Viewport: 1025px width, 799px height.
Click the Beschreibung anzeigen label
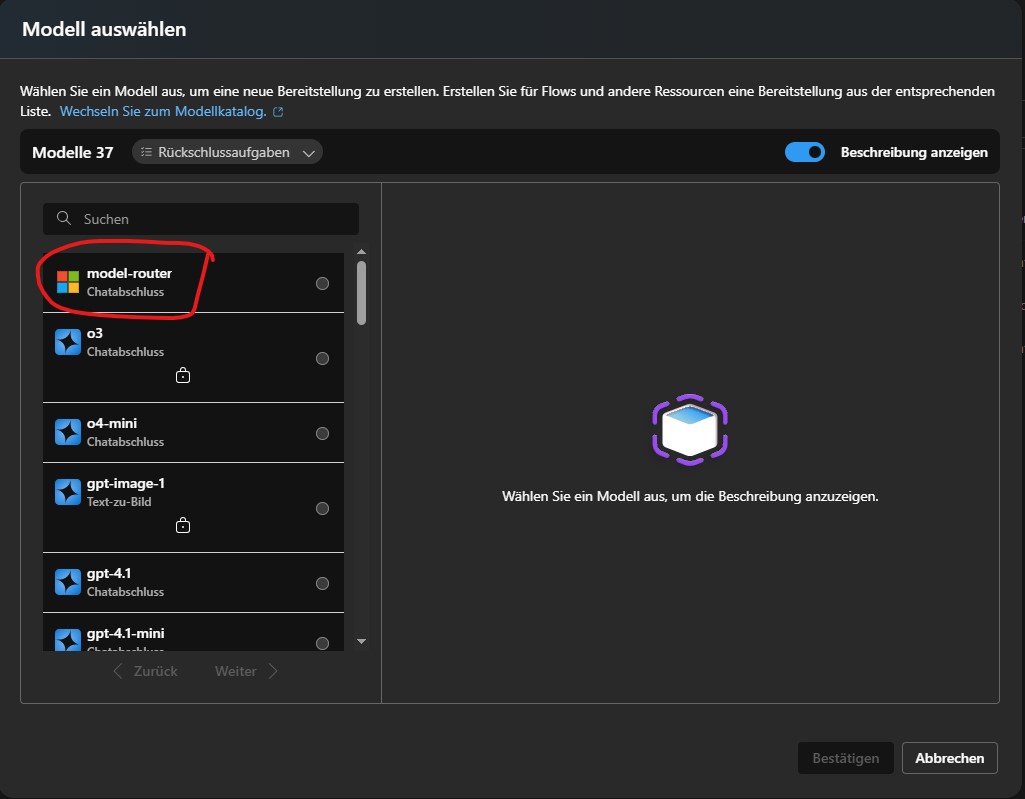914,152
